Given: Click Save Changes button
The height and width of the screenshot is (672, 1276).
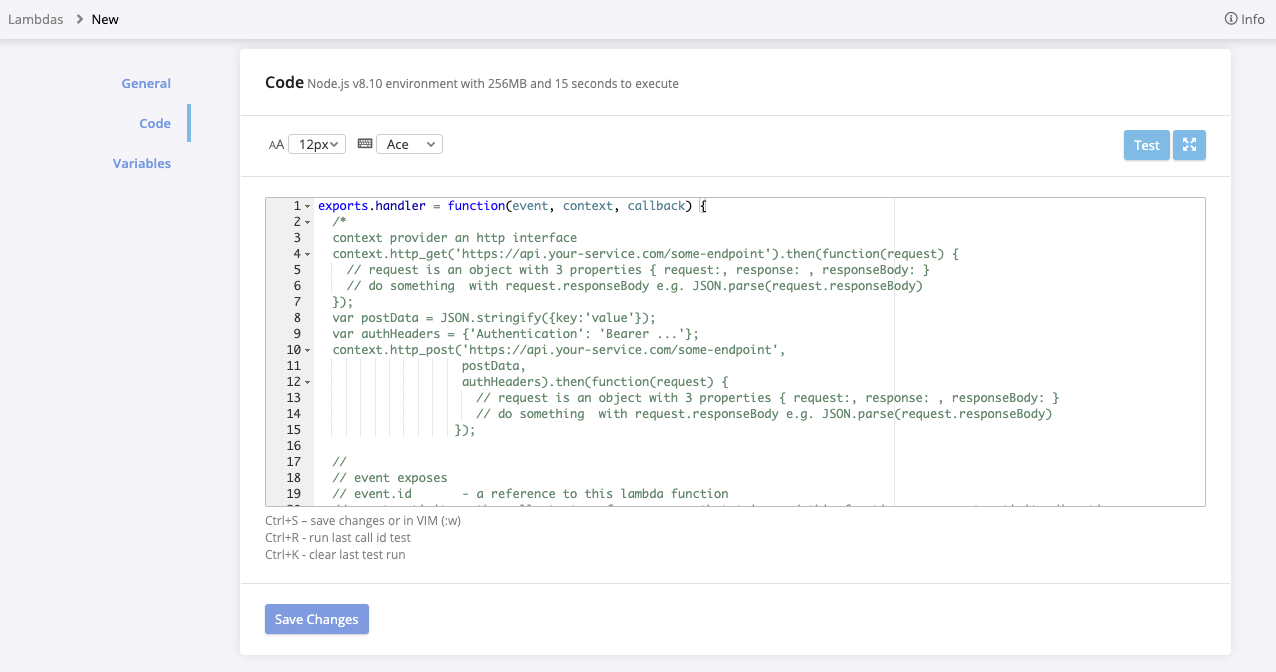Looking at the screenshot, I should 317,619.
